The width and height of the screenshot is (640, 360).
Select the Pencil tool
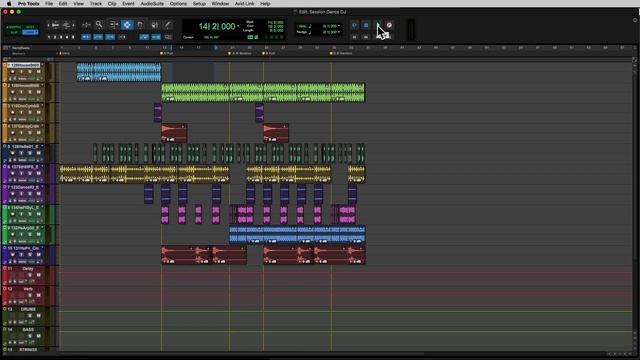(x=167, y=25)
